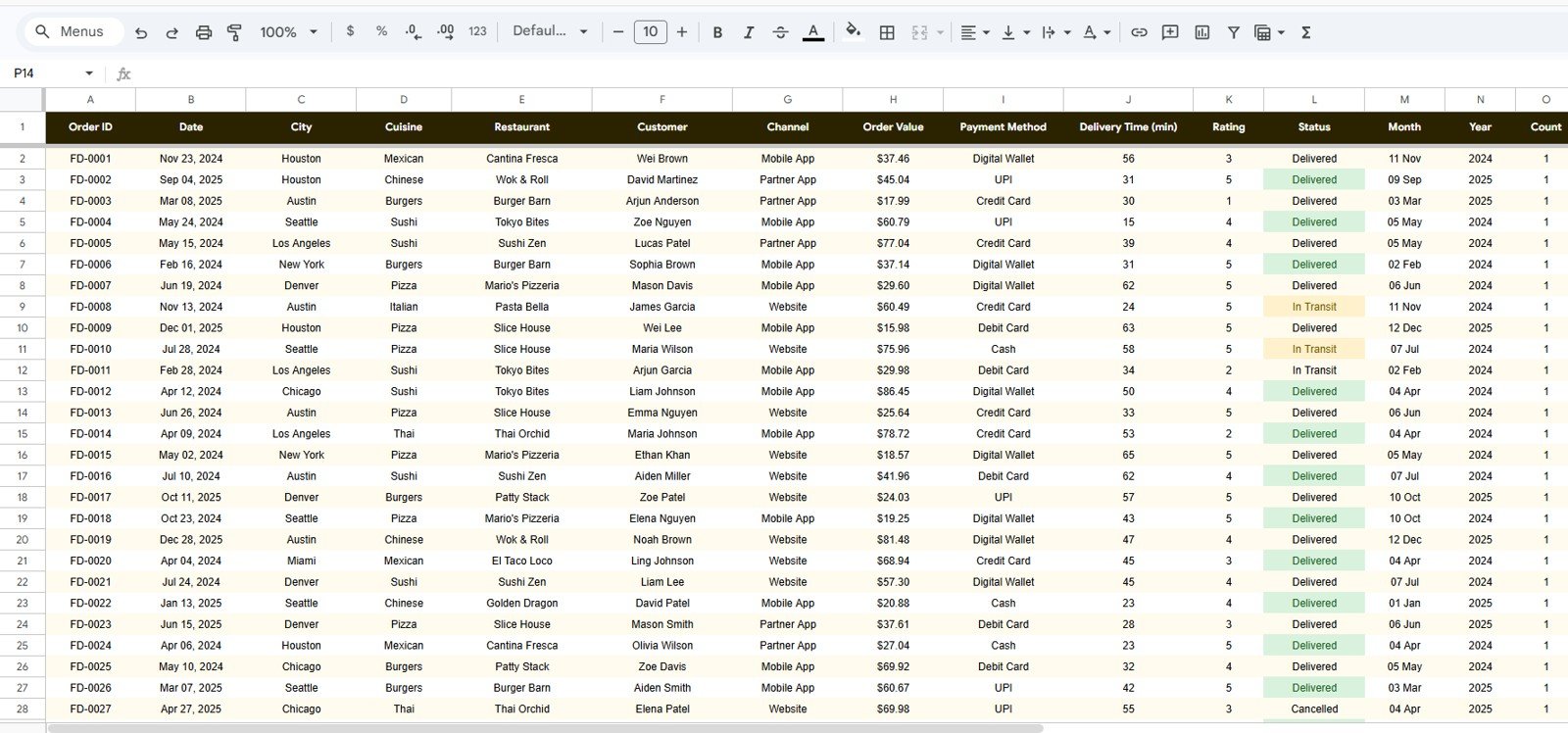This screenshot has width=1568, height=733.
Task: Click the horizontal scrollbar at bottom
Action: click(545, 728)
